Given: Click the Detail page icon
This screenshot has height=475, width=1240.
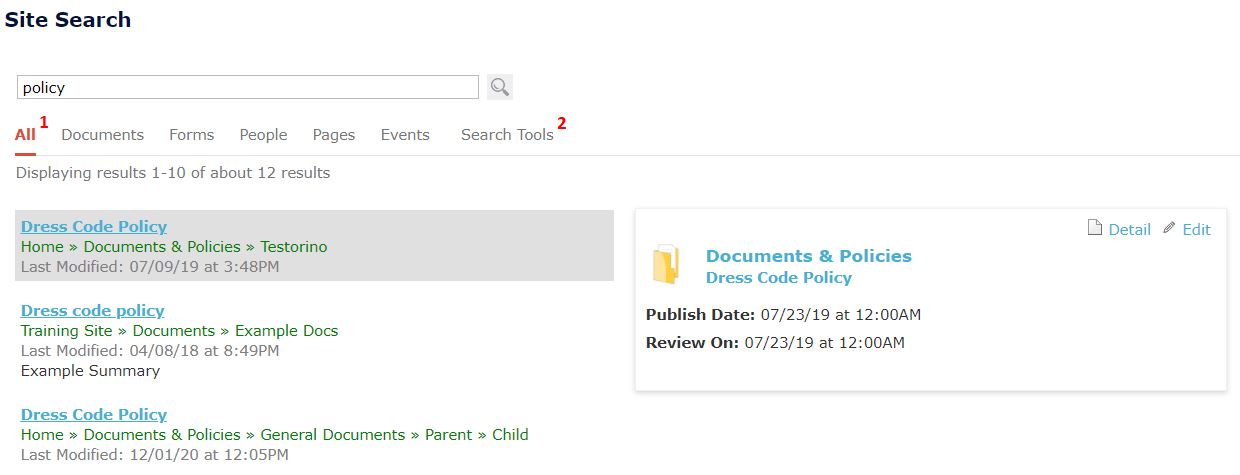Looking at the screenshot, I should coord(1094,229).
